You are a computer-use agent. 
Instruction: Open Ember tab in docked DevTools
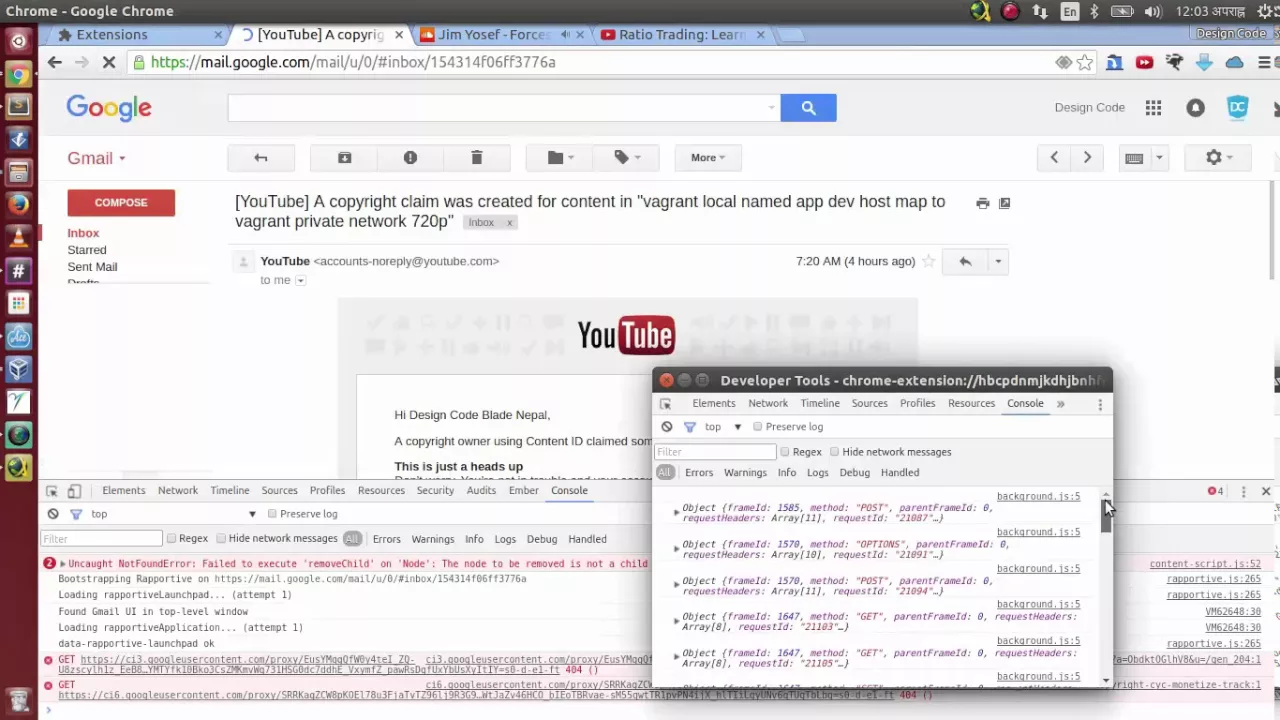point(524,491)
